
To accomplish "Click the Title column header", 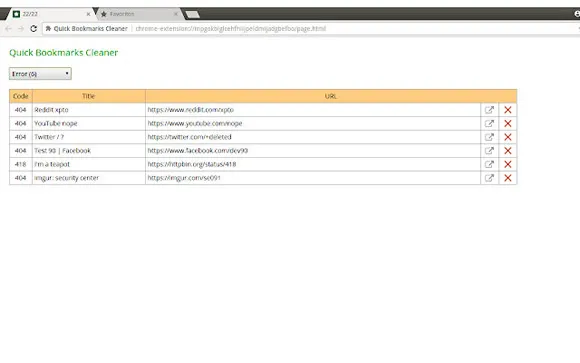I will pyautogui.click(x=89, y=96).
